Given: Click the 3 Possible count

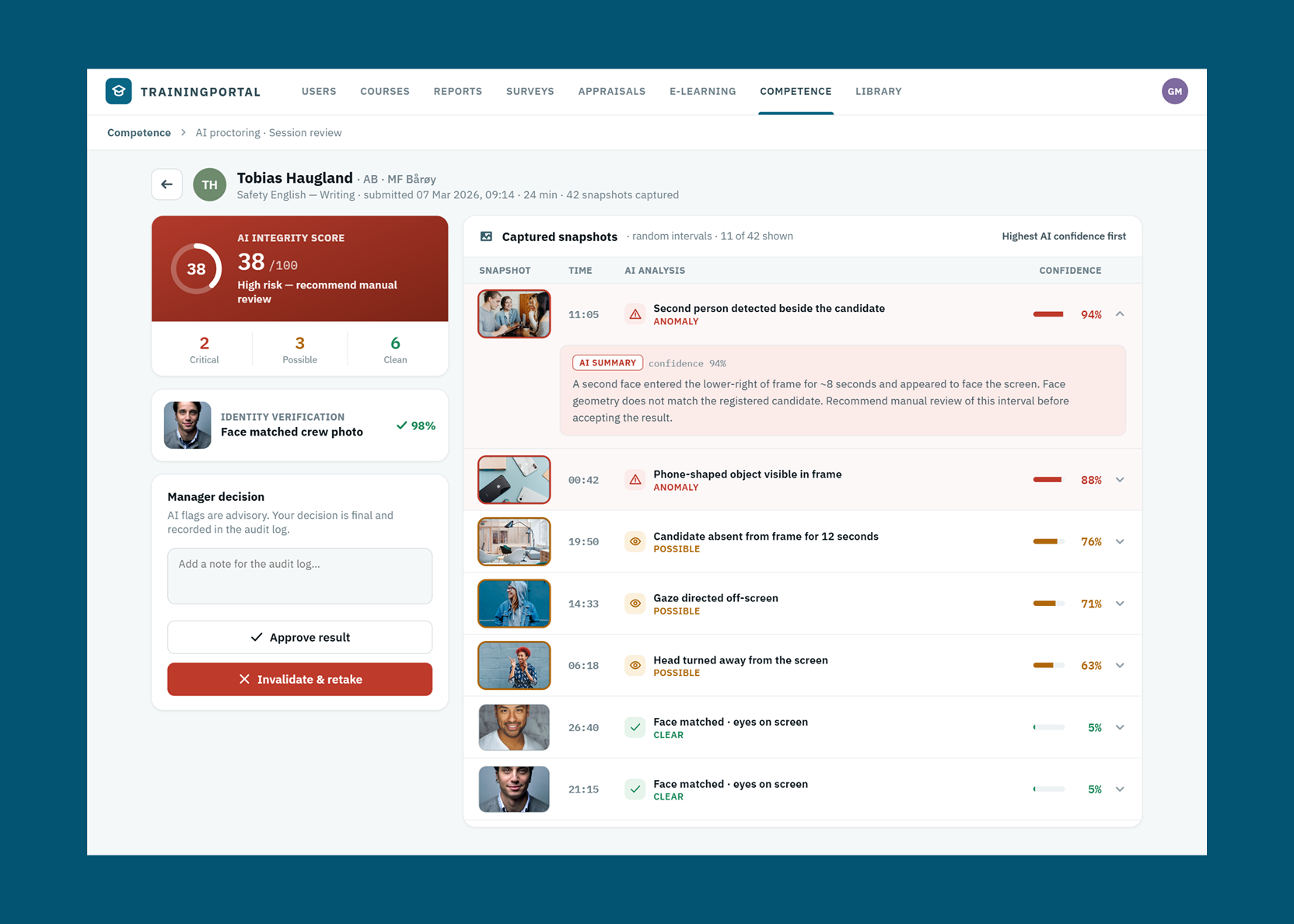Looking at the screenshot, I should click(x=299, y=349).
